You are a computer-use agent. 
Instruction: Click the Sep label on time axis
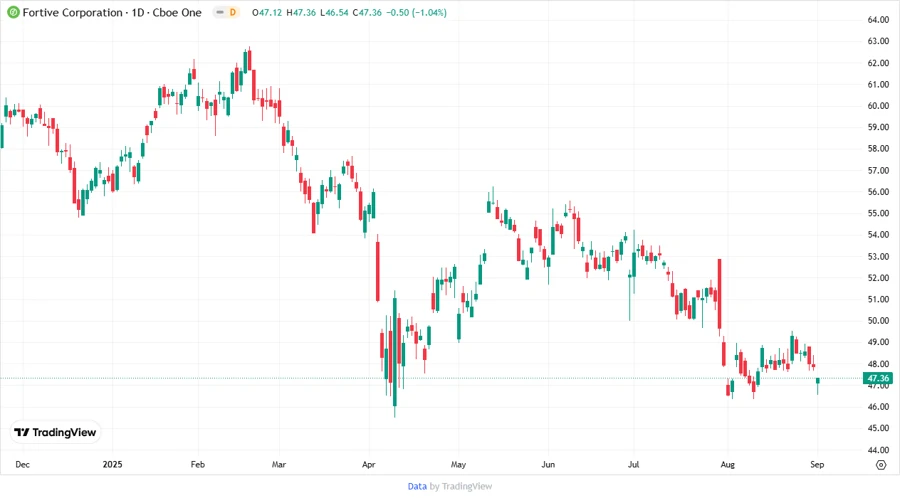pos(817,464)
